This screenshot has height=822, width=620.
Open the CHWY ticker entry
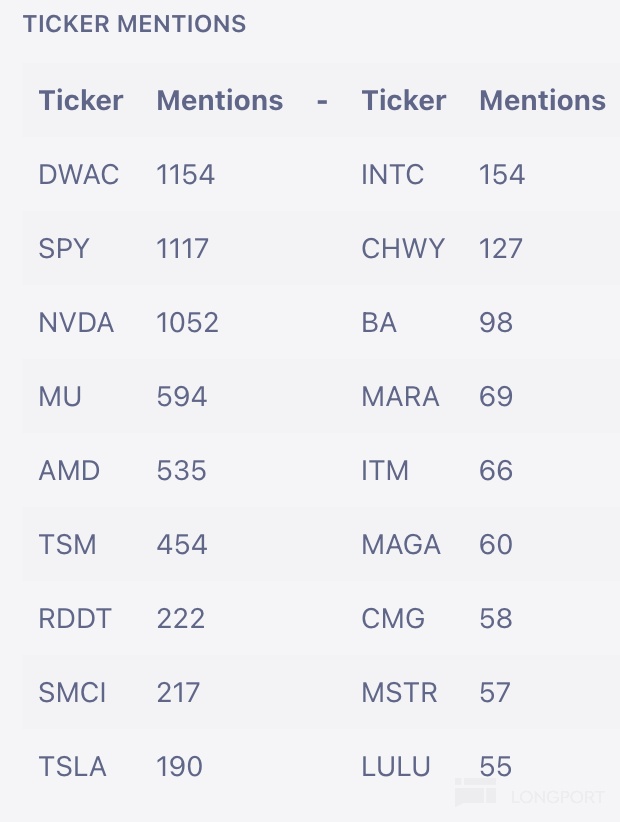[403, 249]
